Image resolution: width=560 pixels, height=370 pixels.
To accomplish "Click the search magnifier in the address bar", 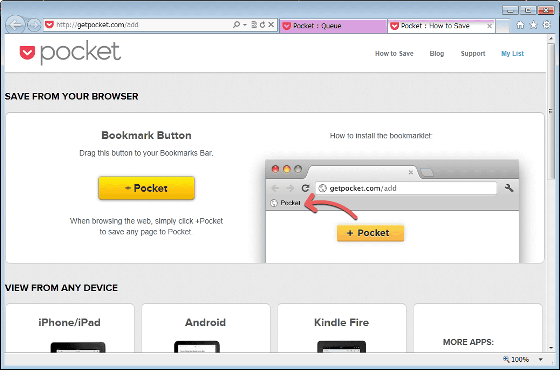I will [x=236, y=25].
